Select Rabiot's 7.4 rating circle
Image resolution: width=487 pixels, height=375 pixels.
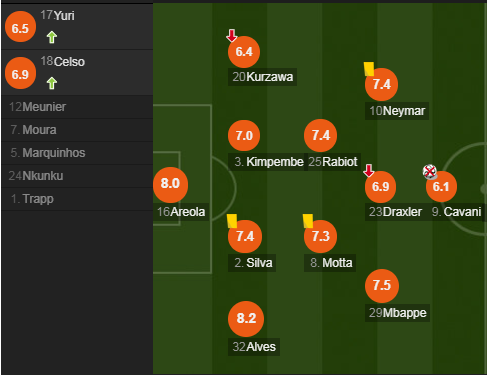[320, 135]
